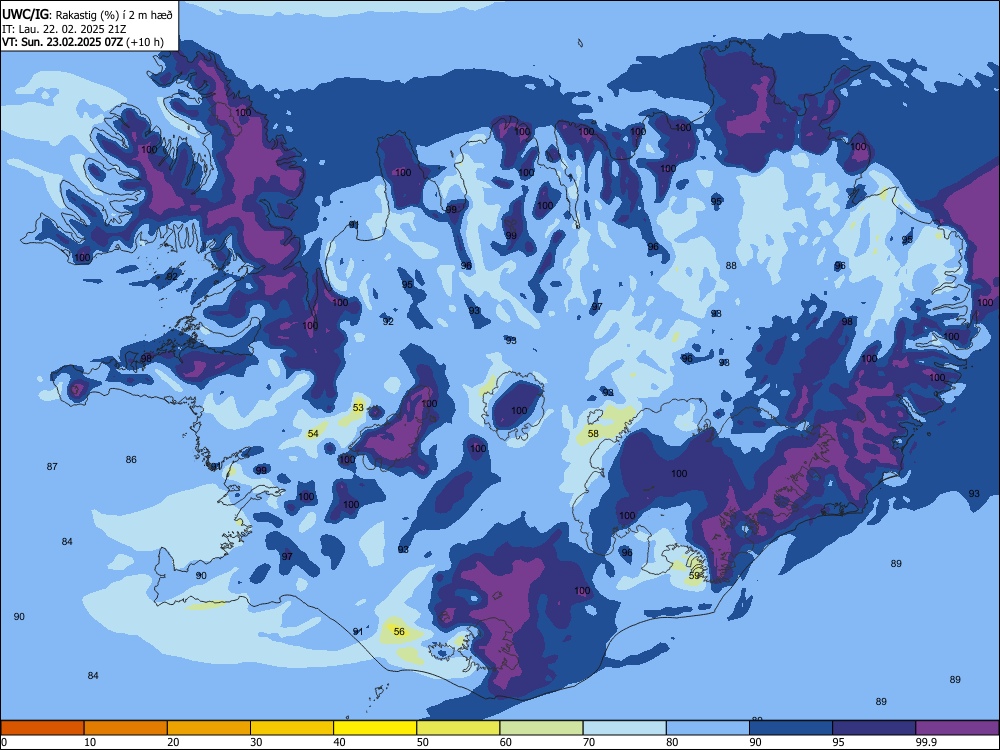Click the orange 10–20 legend swatch

[126, 728]
